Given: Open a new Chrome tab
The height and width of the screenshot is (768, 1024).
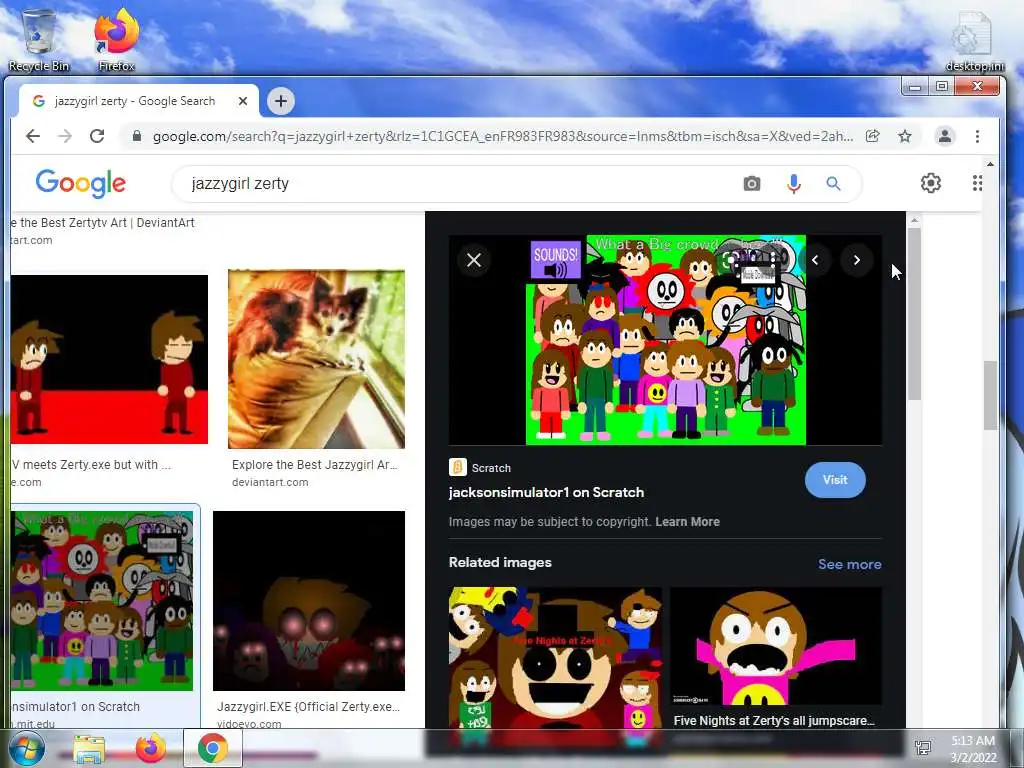Looking at the screenshot, I should pos(281,101).
